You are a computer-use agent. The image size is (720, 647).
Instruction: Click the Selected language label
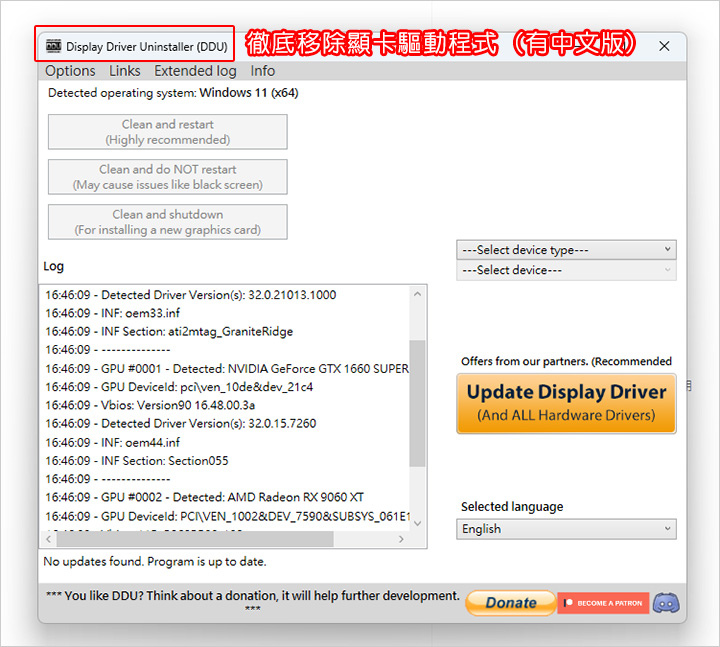coord(512,506)
